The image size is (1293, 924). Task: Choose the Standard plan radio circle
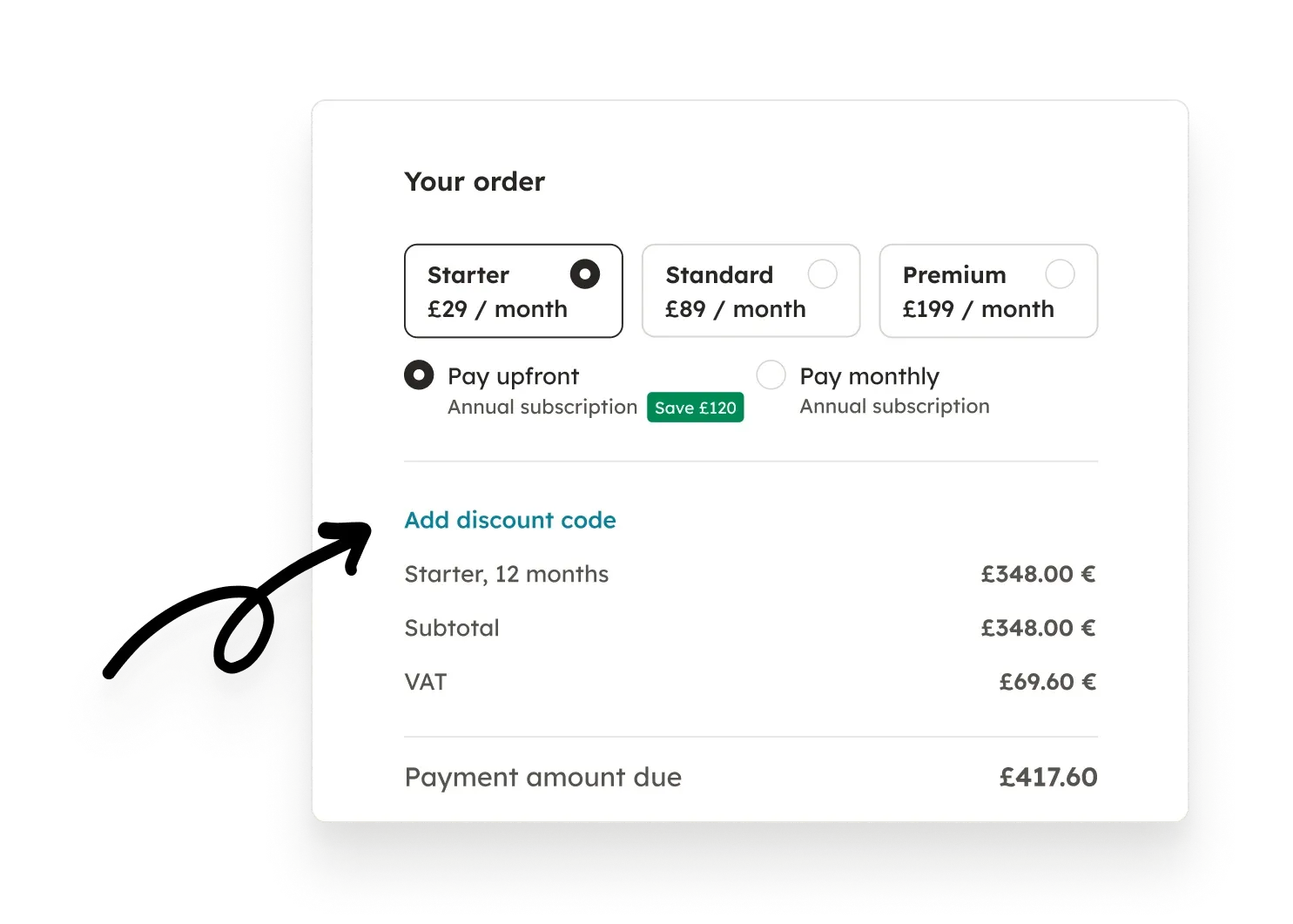[x=822, y=274]
